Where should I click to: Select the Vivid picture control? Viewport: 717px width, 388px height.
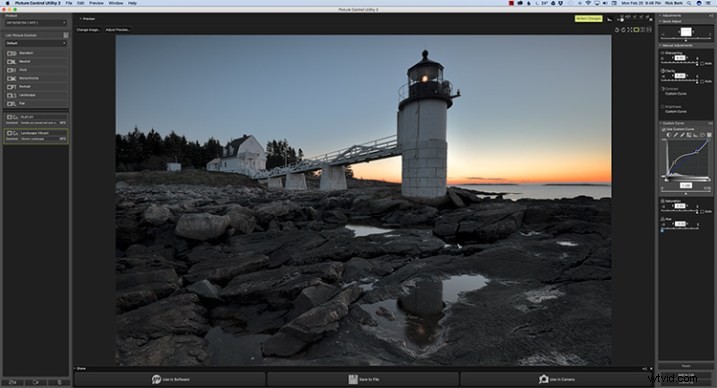(x=36, y=70)
